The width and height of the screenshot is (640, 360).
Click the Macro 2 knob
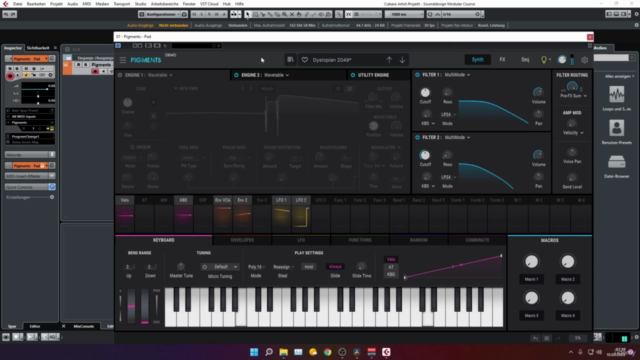click(x=567, y=262)
